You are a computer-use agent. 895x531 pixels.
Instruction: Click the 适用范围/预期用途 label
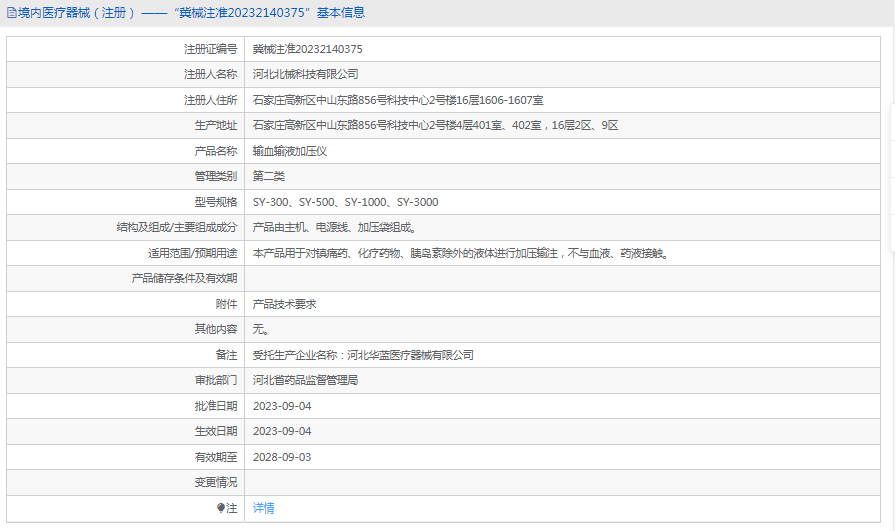click(192, 253)
